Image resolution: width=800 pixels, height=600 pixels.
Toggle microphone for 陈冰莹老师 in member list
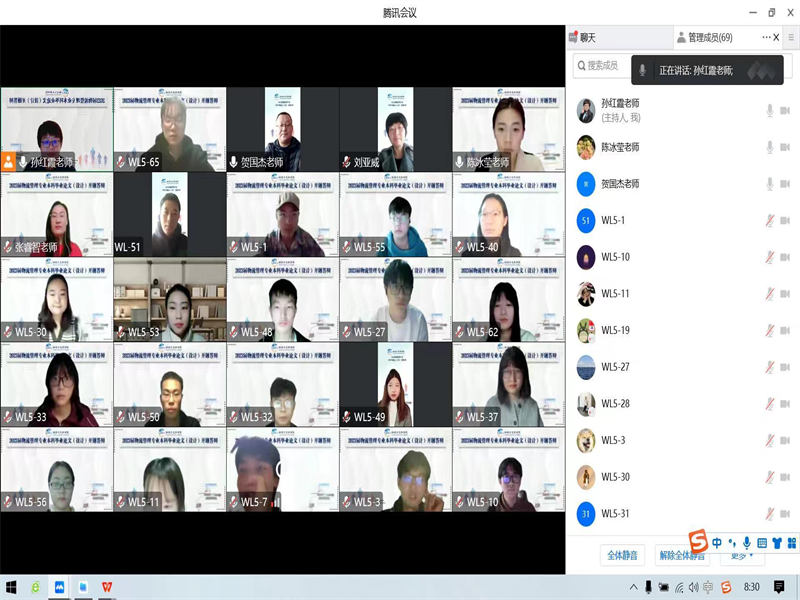coord(770,147)
